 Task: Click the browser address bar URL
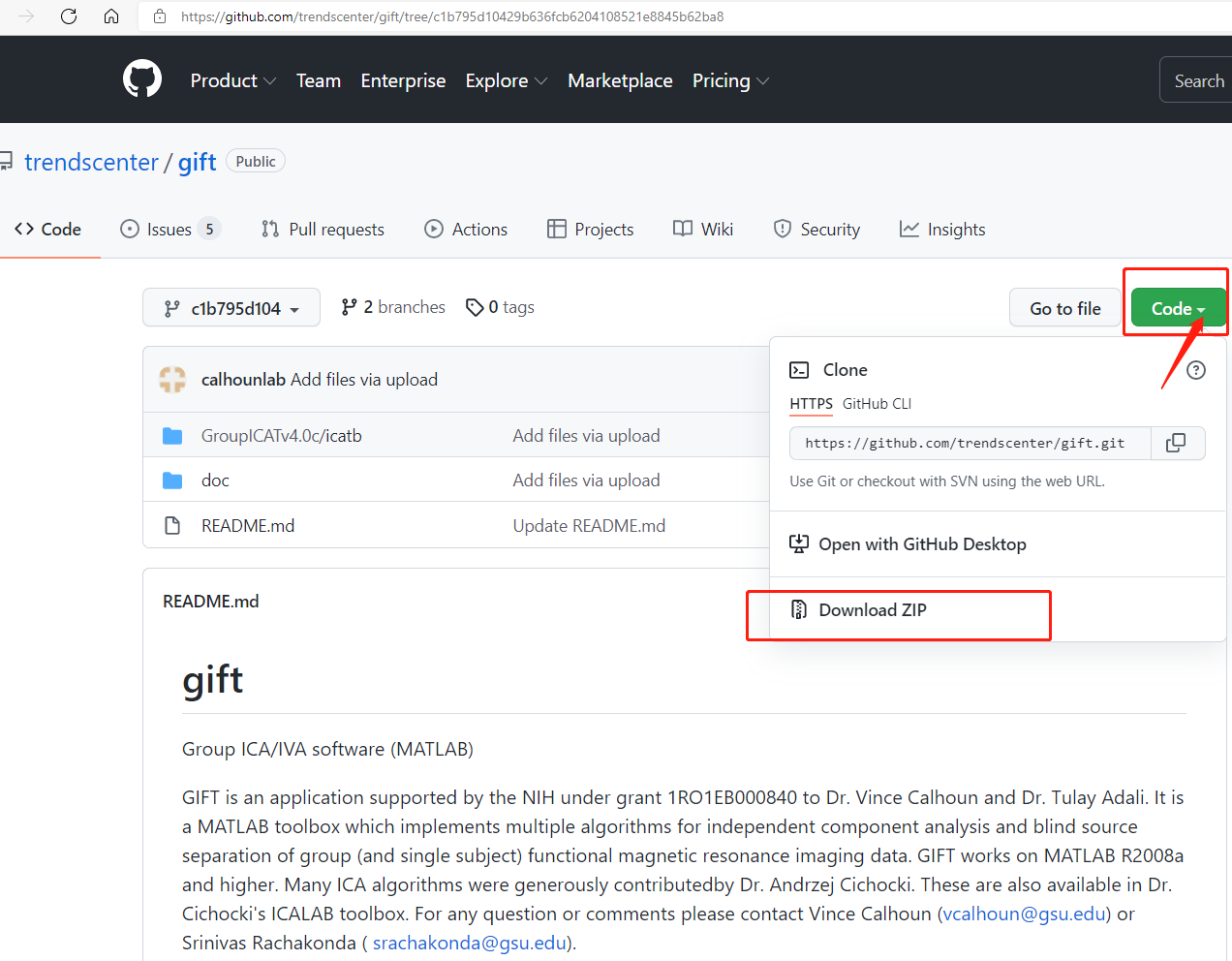click(452, 16)
